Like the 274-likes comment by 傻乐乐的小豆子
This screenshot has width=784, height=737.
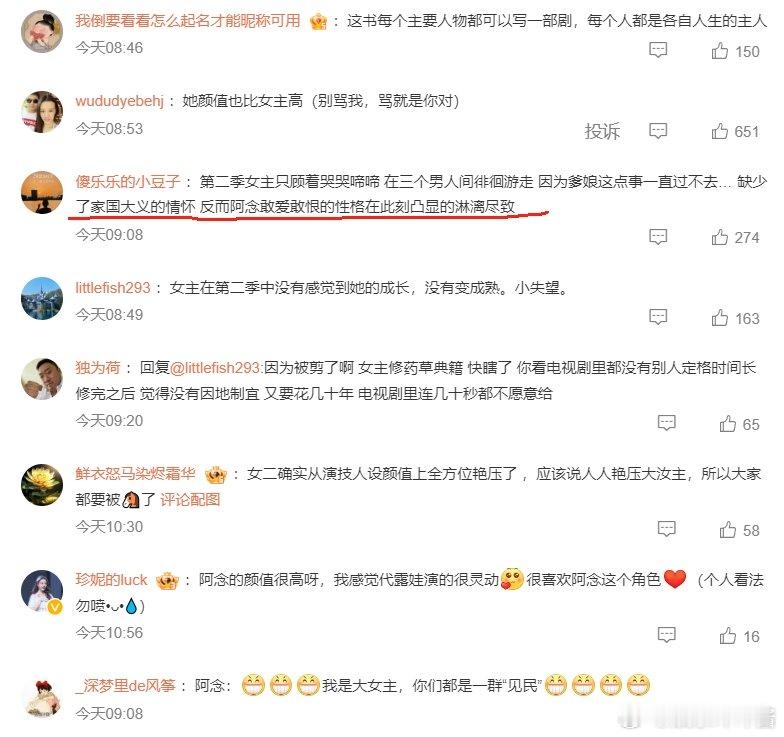pos(720,236)
